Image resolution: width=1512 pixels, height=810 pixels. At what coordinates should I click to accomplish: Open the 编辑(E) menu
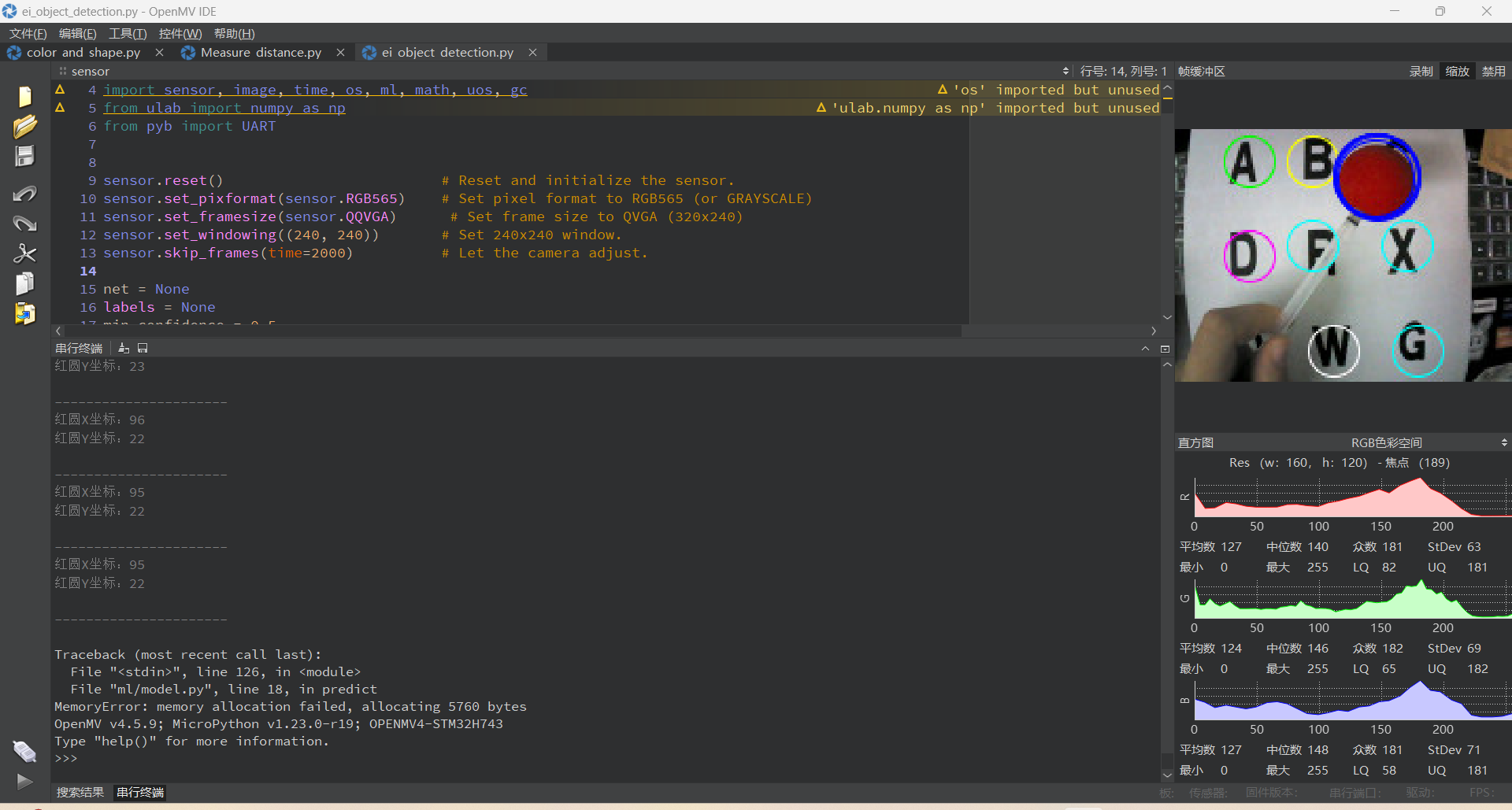(77, 33)
